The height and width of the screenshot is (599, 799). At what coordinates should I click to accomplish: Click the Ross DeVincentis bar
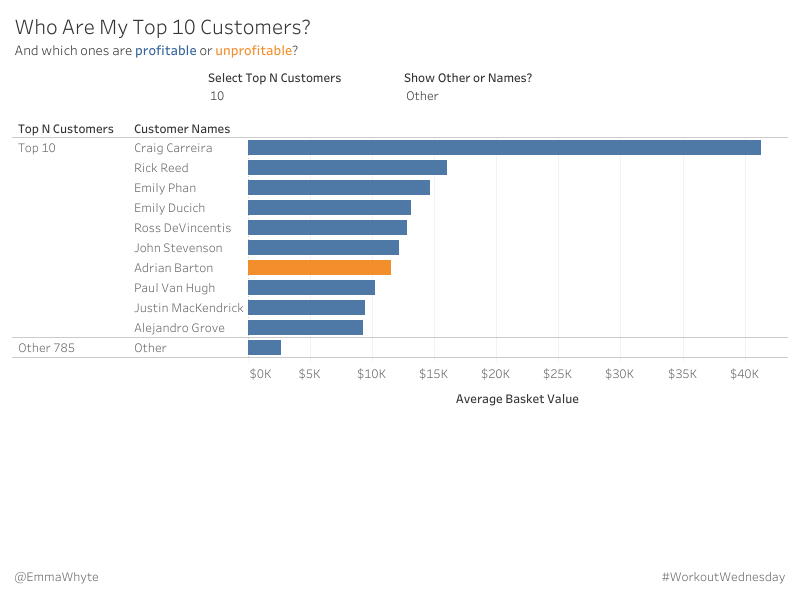click(x=327, y=228)
